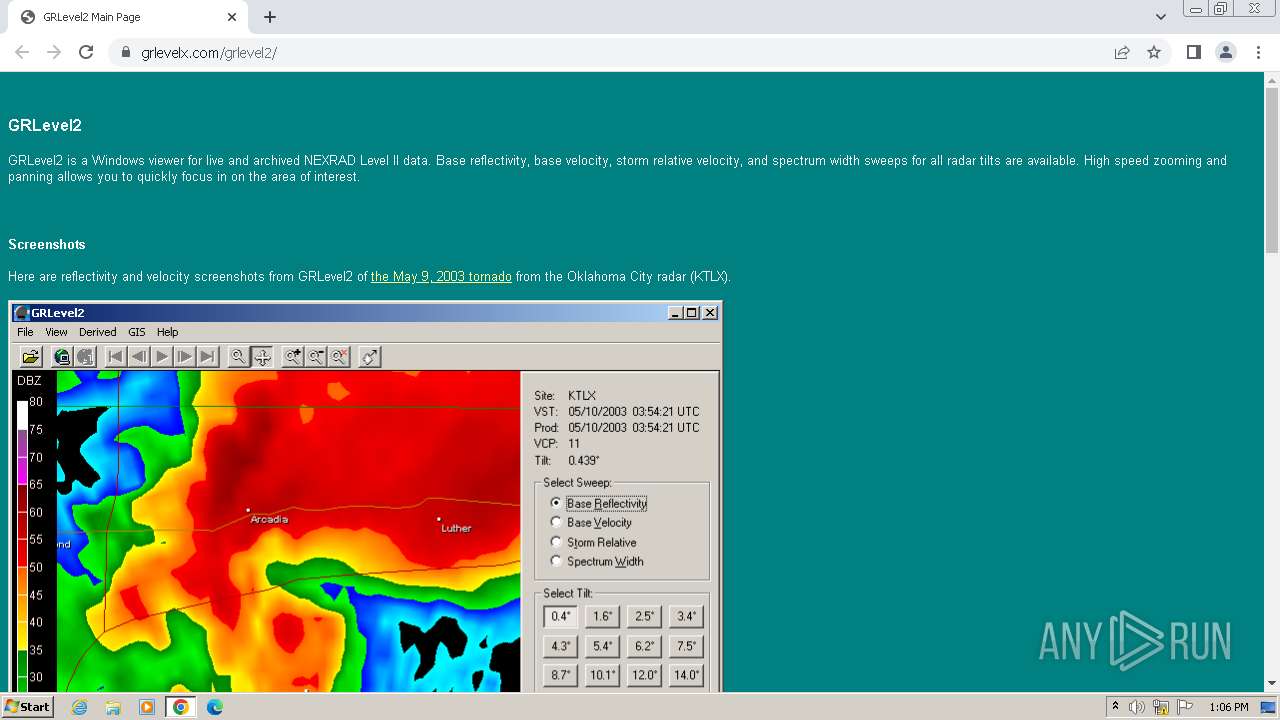Viewport: 1280px width, 720px height.
Task: Show hidden system tray icons
Action: 1115,707
